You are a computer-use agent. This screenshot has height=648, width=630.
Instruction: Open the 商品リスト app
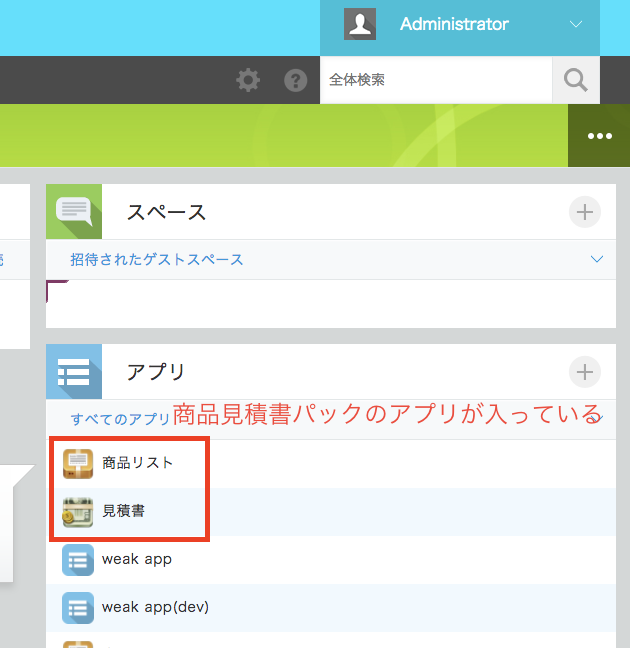click(137, 463)
